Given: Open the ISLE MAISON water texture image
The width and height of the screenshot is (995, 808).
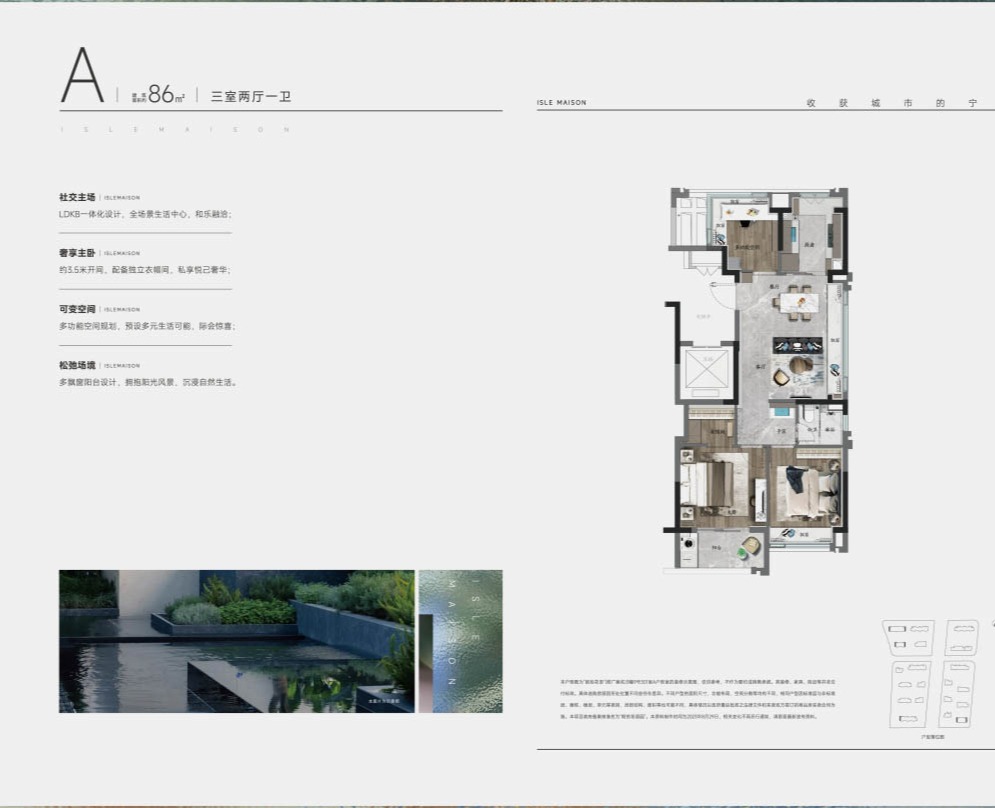Looking at the screenshot, I should pos(461,641).
